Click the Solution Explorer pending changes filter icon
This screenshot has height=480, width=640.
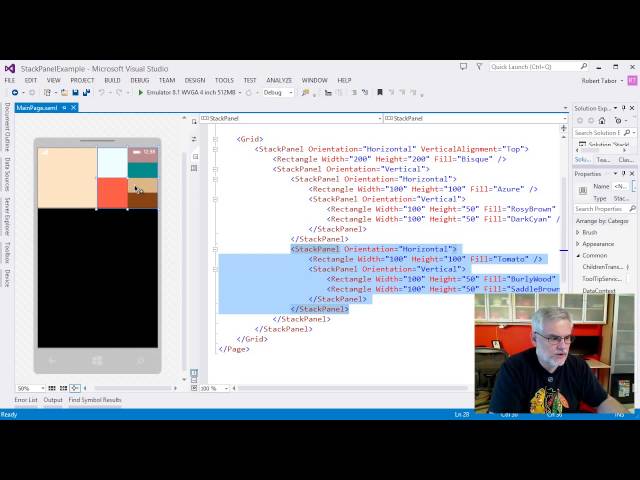tap(619, 121)
